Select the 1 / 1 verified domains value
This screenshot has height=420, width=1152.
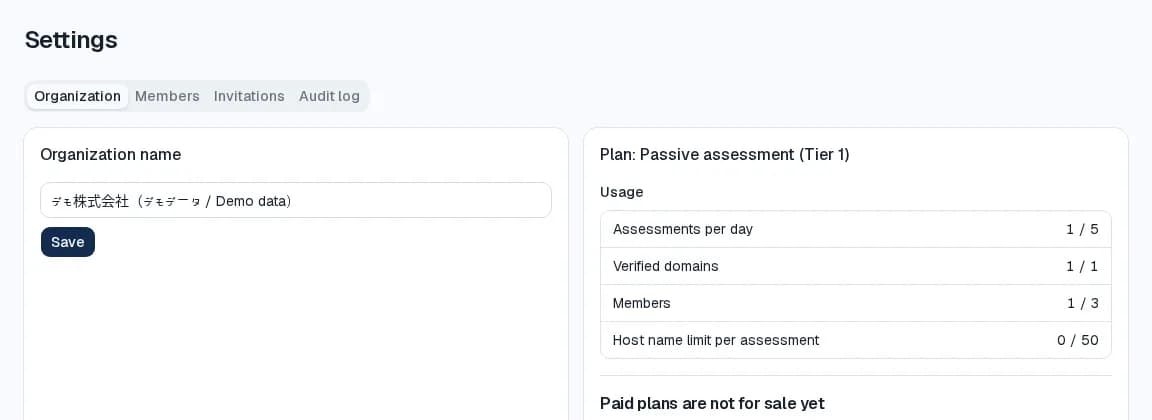(x=1082, y=267)
